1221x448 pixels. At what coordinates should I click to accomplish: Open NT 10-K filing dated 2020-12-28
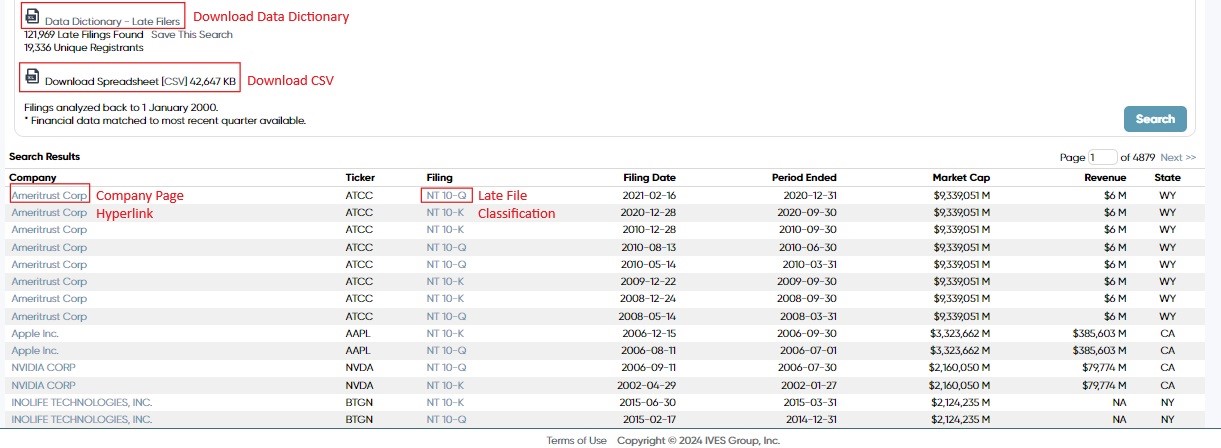446,213
